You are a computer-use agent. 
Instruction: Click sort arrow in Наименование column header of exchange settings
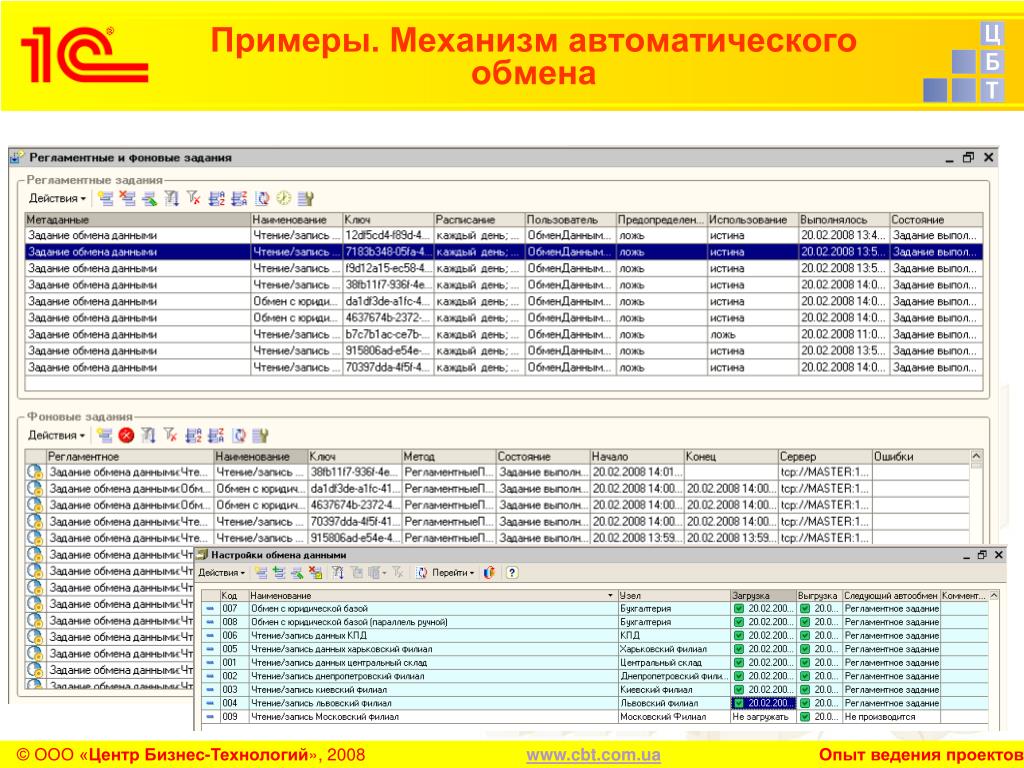pos(611,596)
